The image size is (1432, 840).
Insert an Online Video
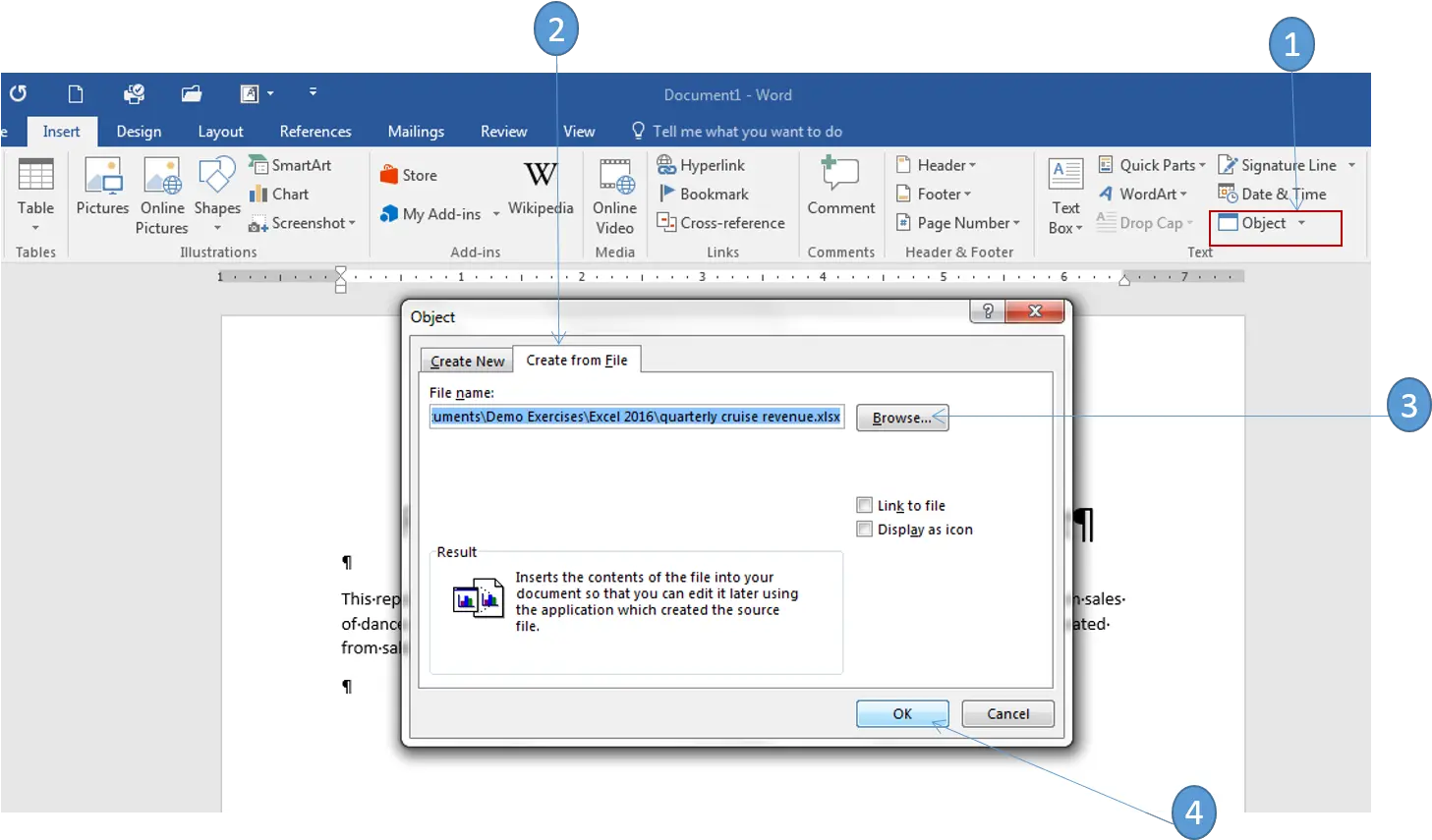click(615, 196)
